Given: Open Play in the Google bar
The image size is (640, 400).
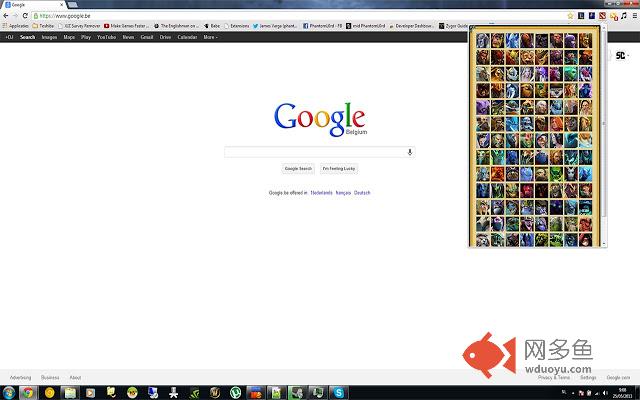Looking at the screenshot, I should coord(86,37).
